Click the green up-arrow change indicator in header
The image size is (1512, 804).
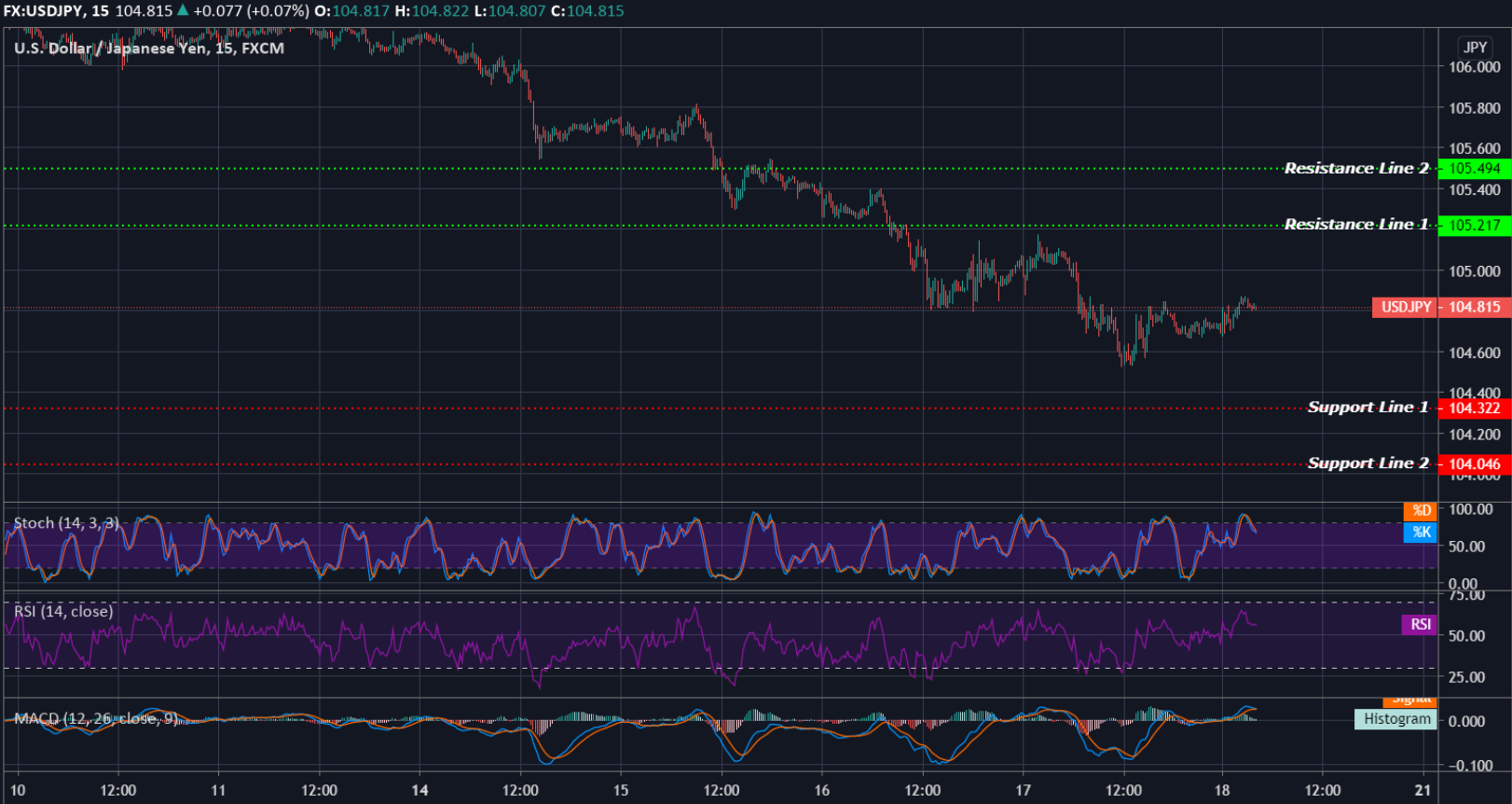pyautogui.click(x=183, y=10)
